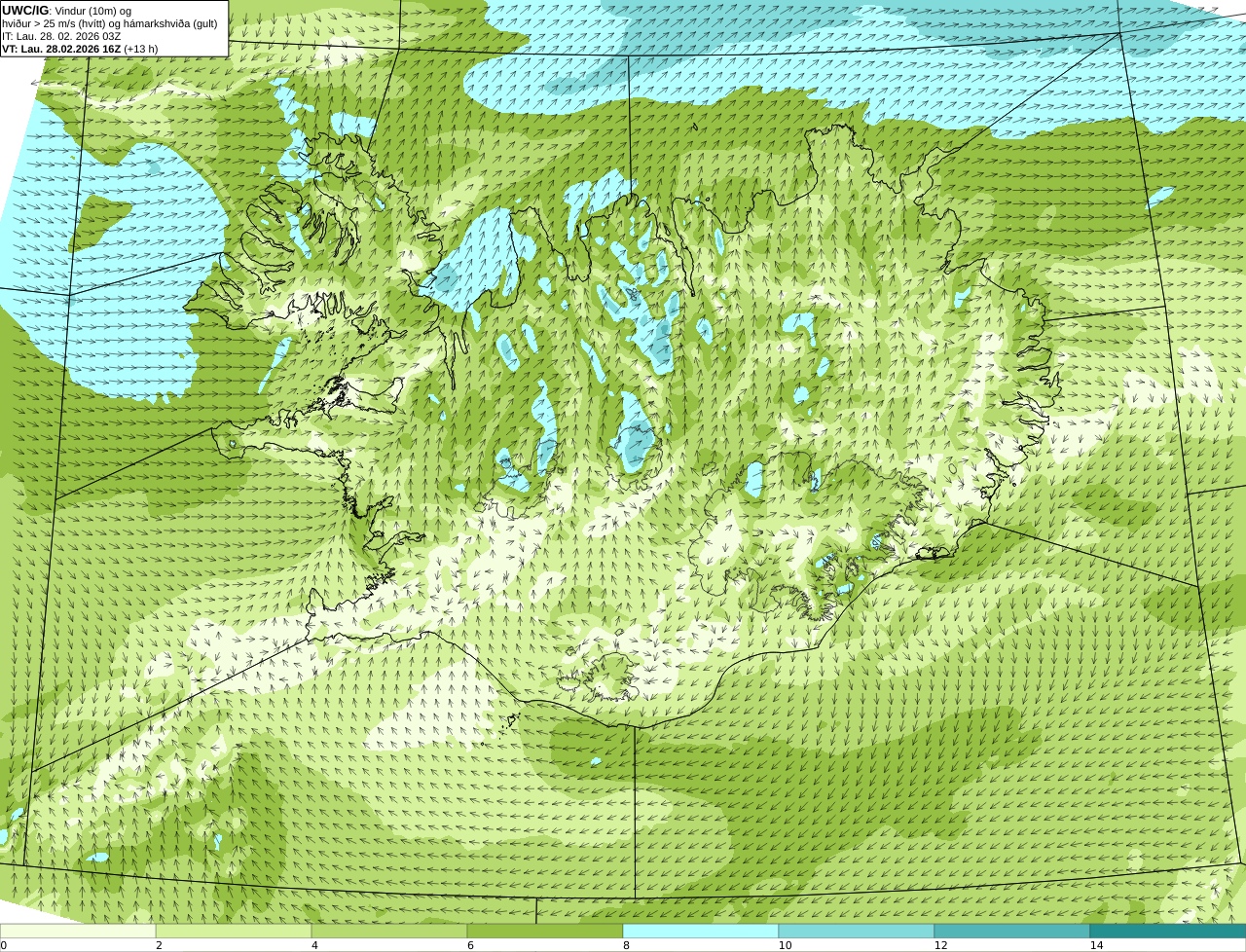Viewport: 1246px width, 952px height.
Task: Click the legend tick label '14'
Action: pyautogui.click(x=1096, y=945)
